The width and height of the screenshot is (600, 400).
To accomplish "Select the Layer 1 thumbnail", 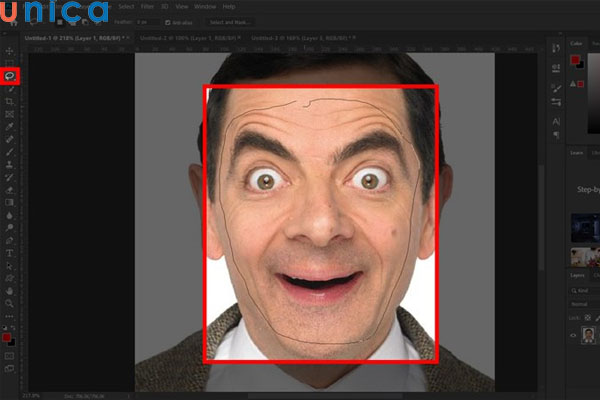I will coord(587,335).
